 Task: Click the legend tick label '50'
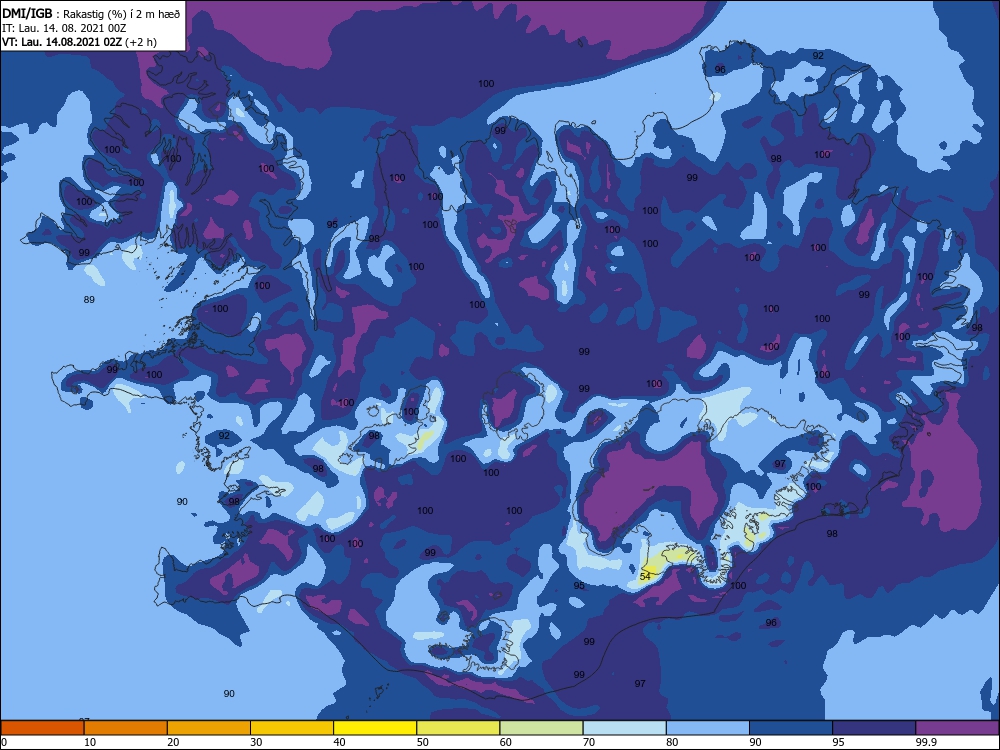pyautogui.click(x=422, y=742)
